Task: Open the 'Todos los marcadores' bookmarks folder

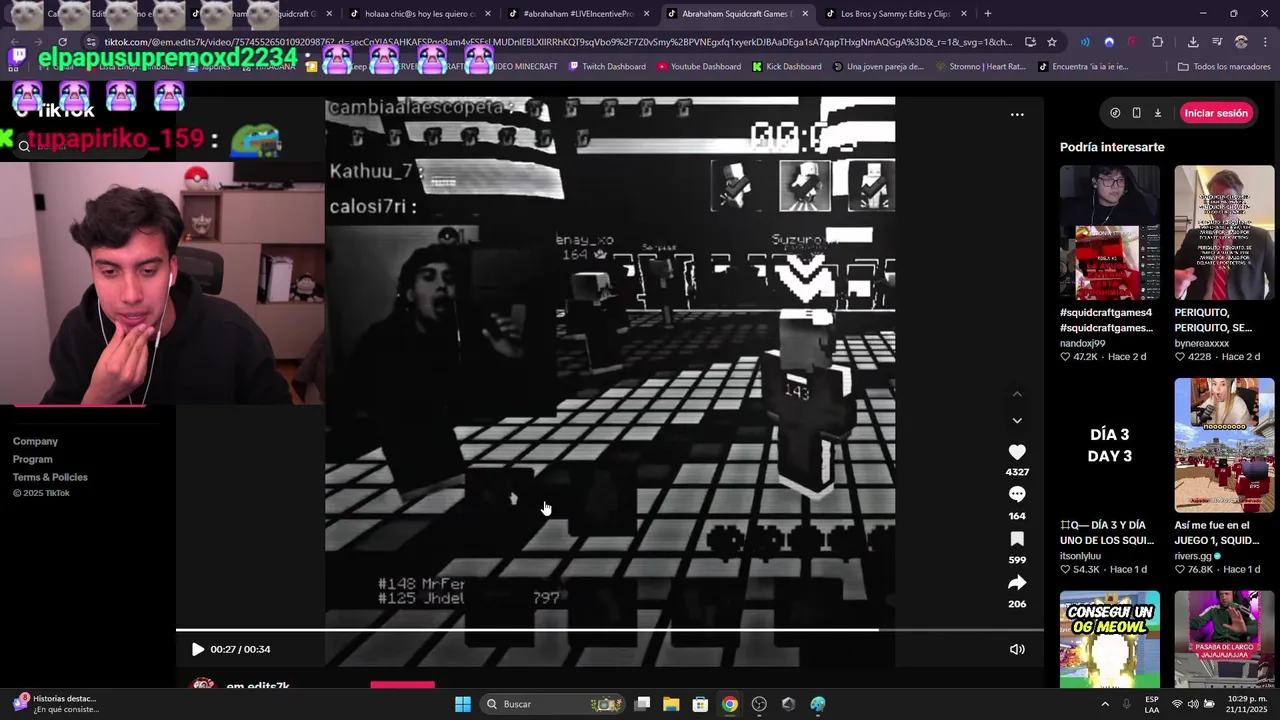Action: click(1224, 67)
